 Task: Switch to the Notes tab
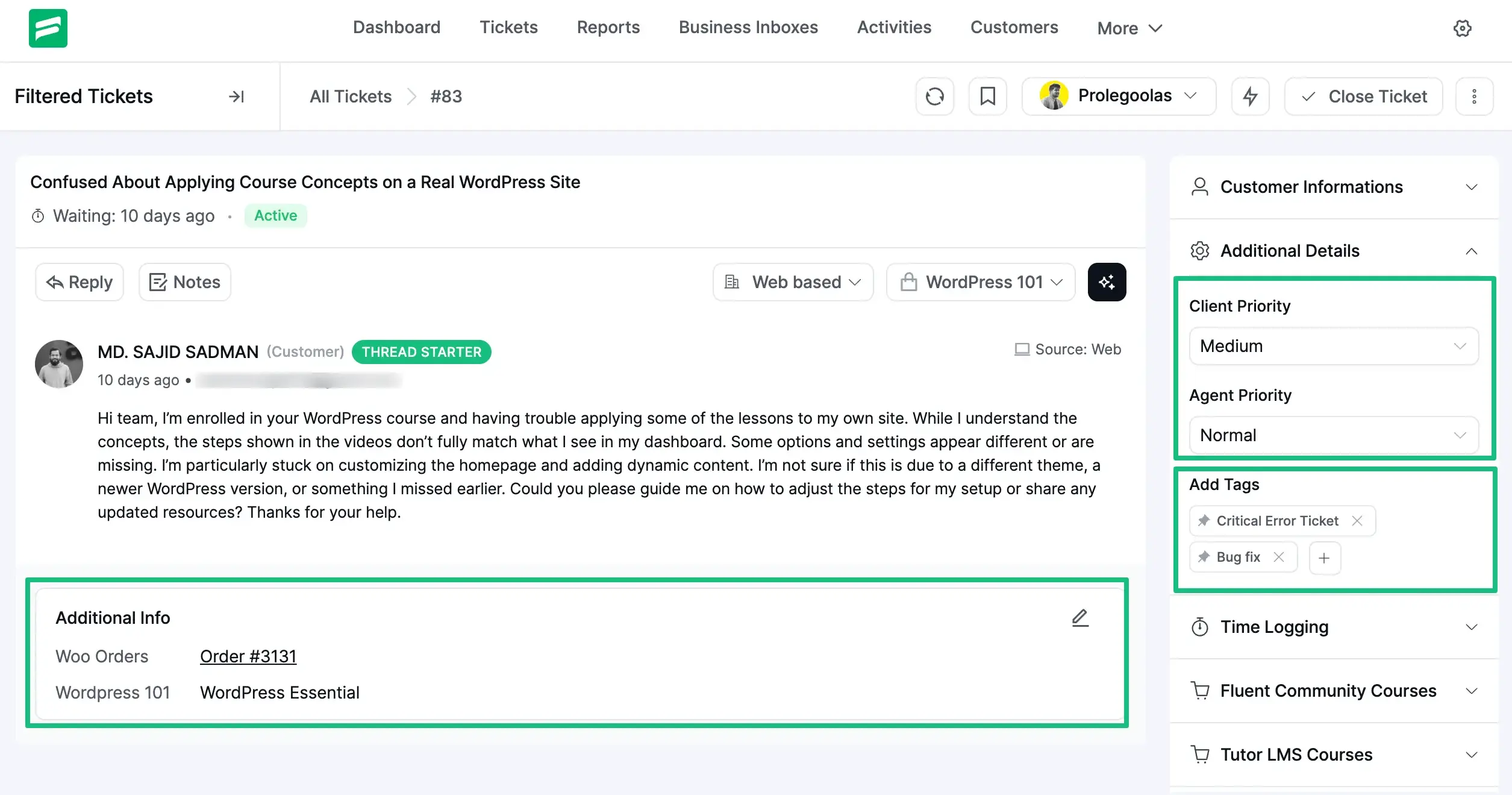[184, 281]
